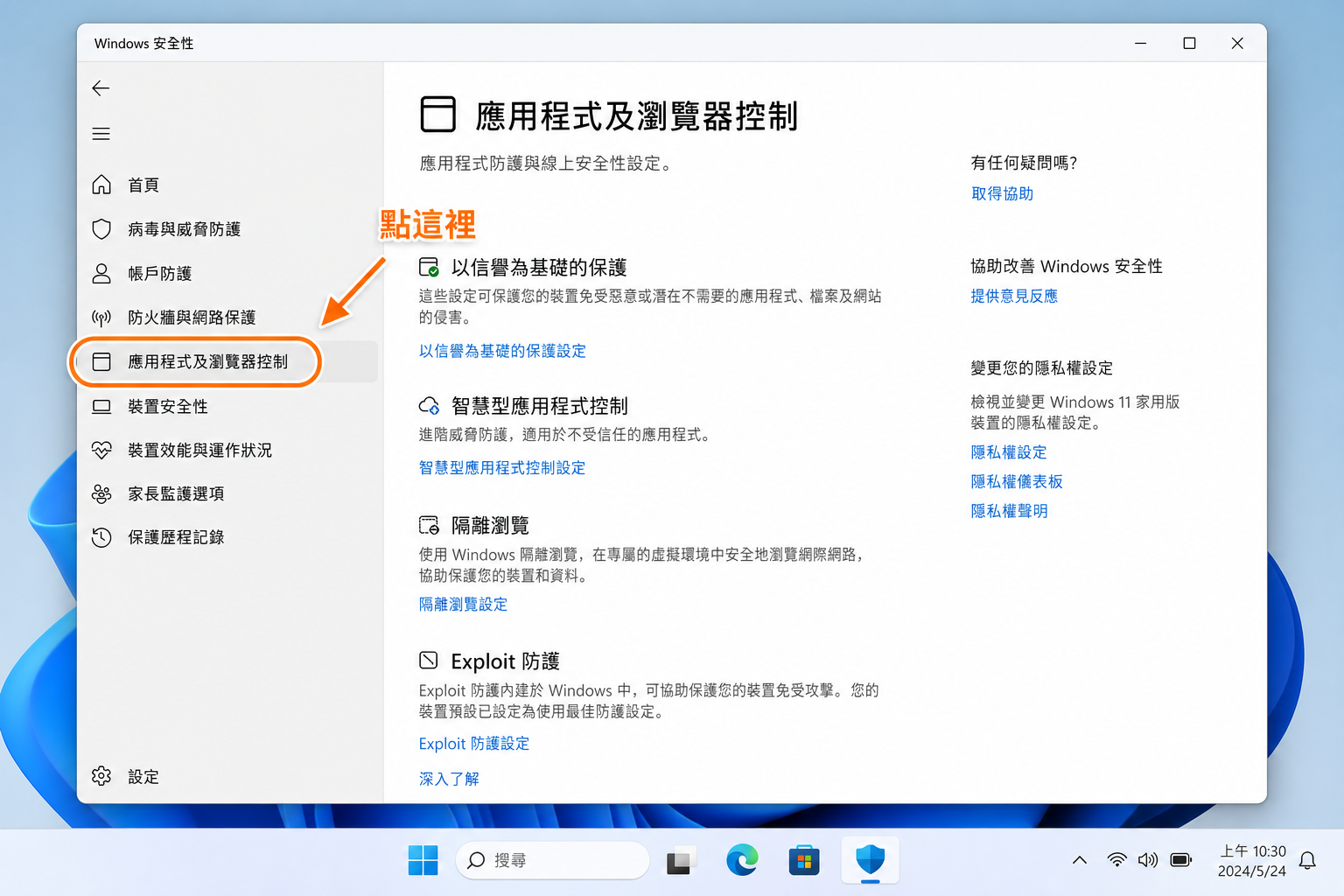Click the large page header window icon
Screen dimensions: 1344x896
[437, 115]
